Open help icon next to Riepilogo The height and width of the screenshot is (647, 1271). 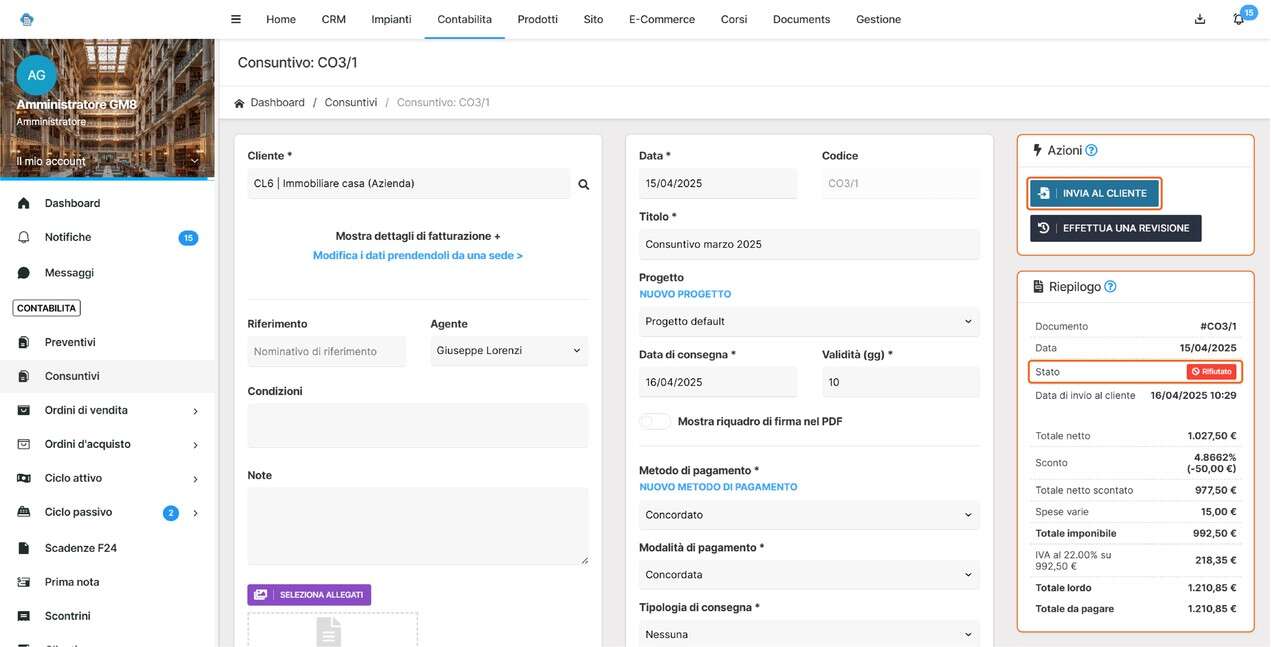(x=1110, y=287)
